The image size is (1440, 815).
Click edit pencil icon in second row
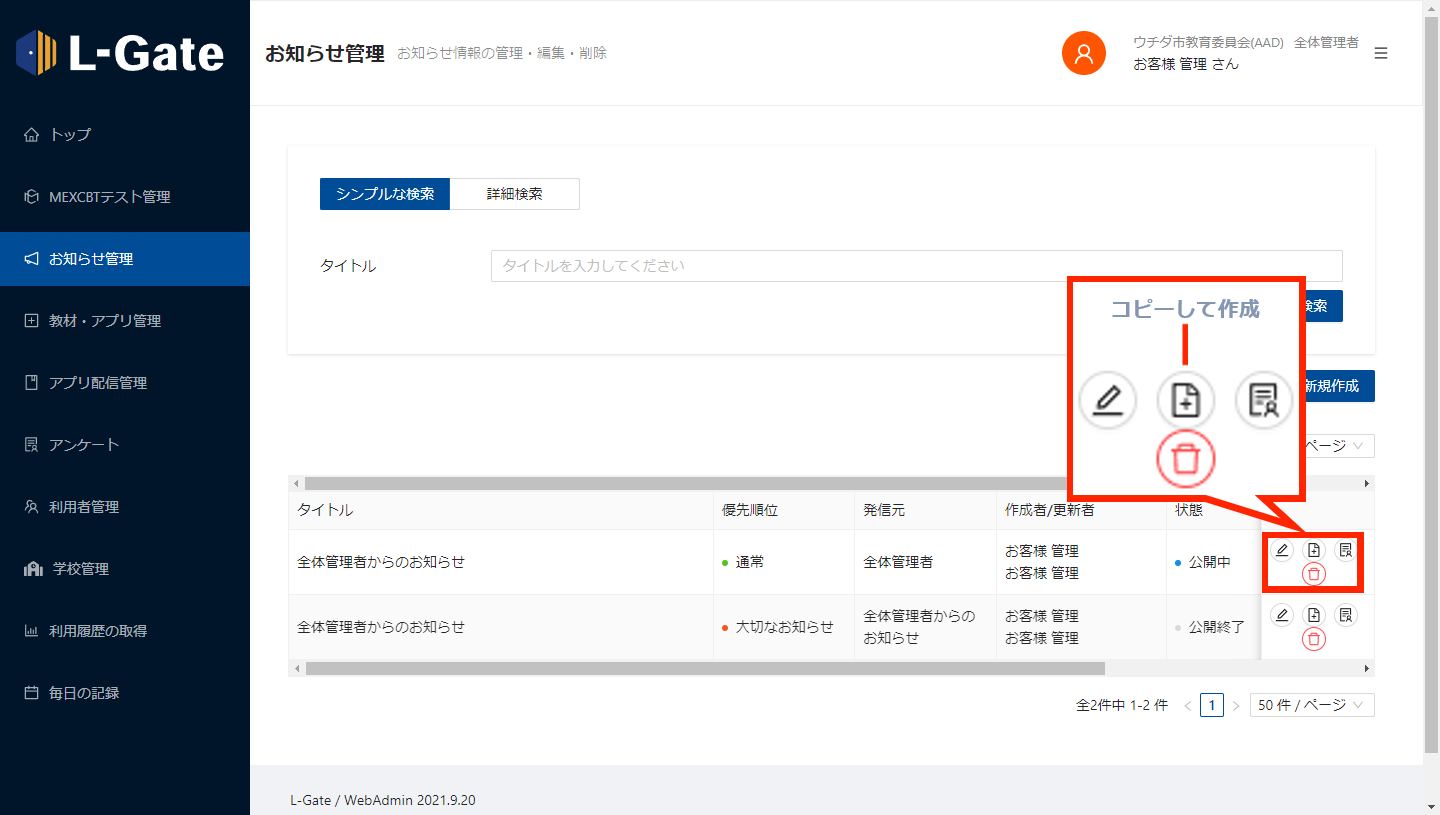[x=1282, y=615]
